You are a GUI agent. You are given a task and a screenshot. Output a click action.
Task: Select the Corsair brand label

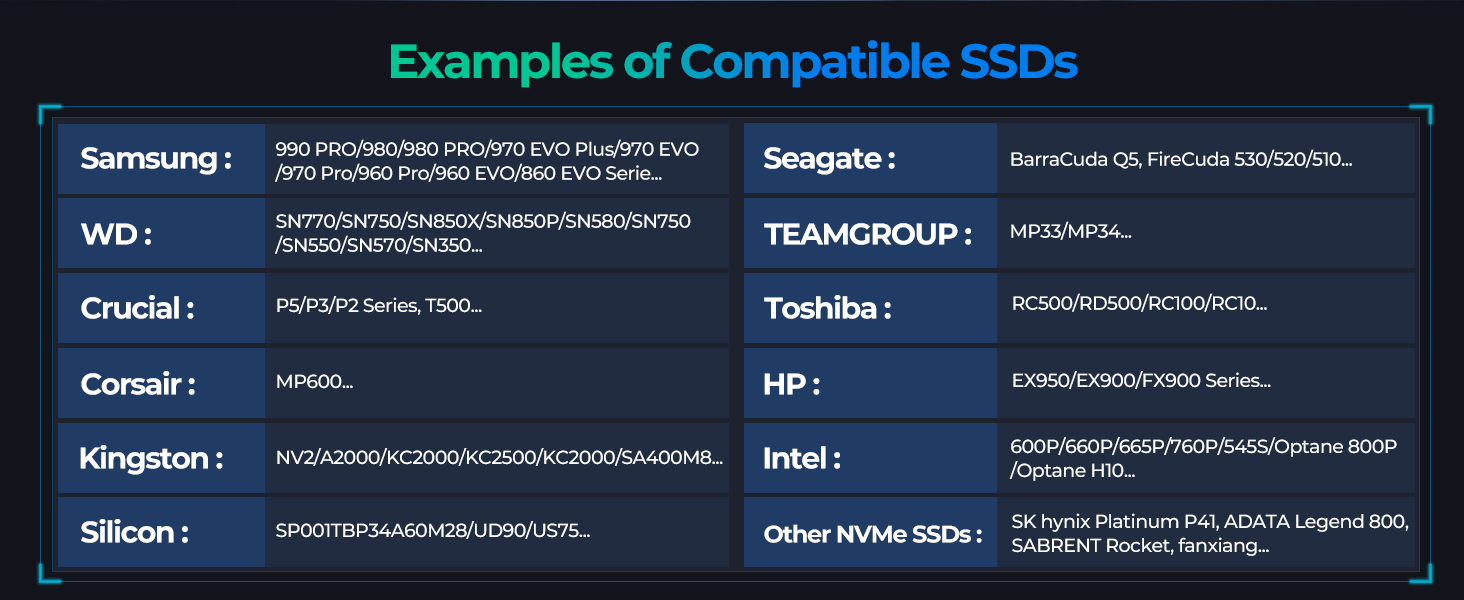(x=138, y=383)
